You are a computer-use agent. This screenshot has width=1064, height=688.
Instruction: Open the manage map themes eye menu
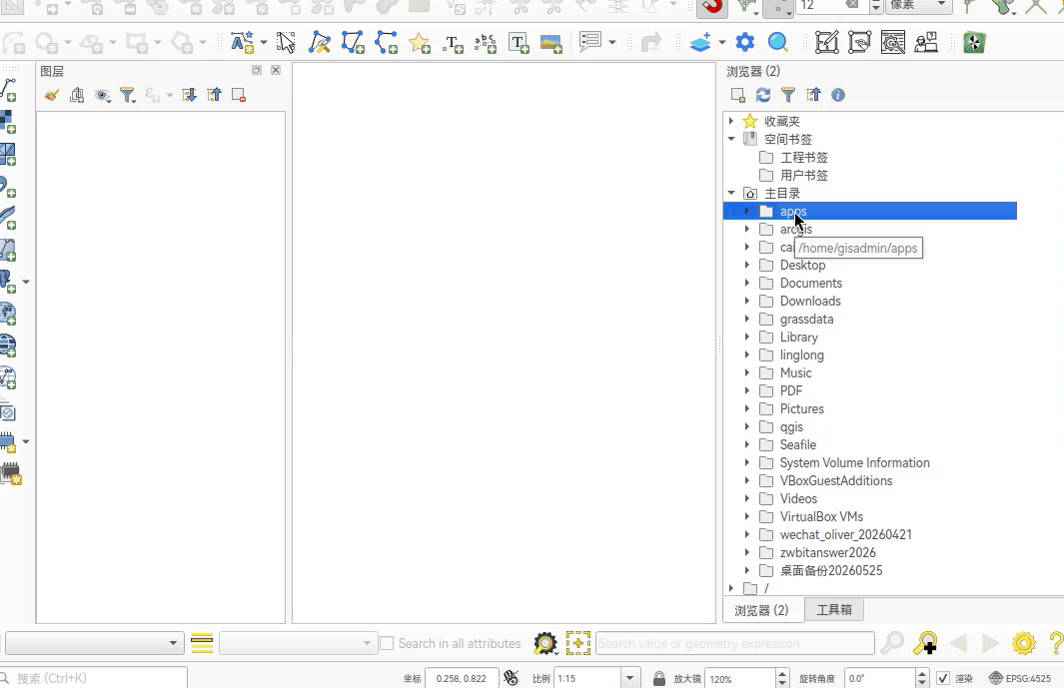coord(102,96)
